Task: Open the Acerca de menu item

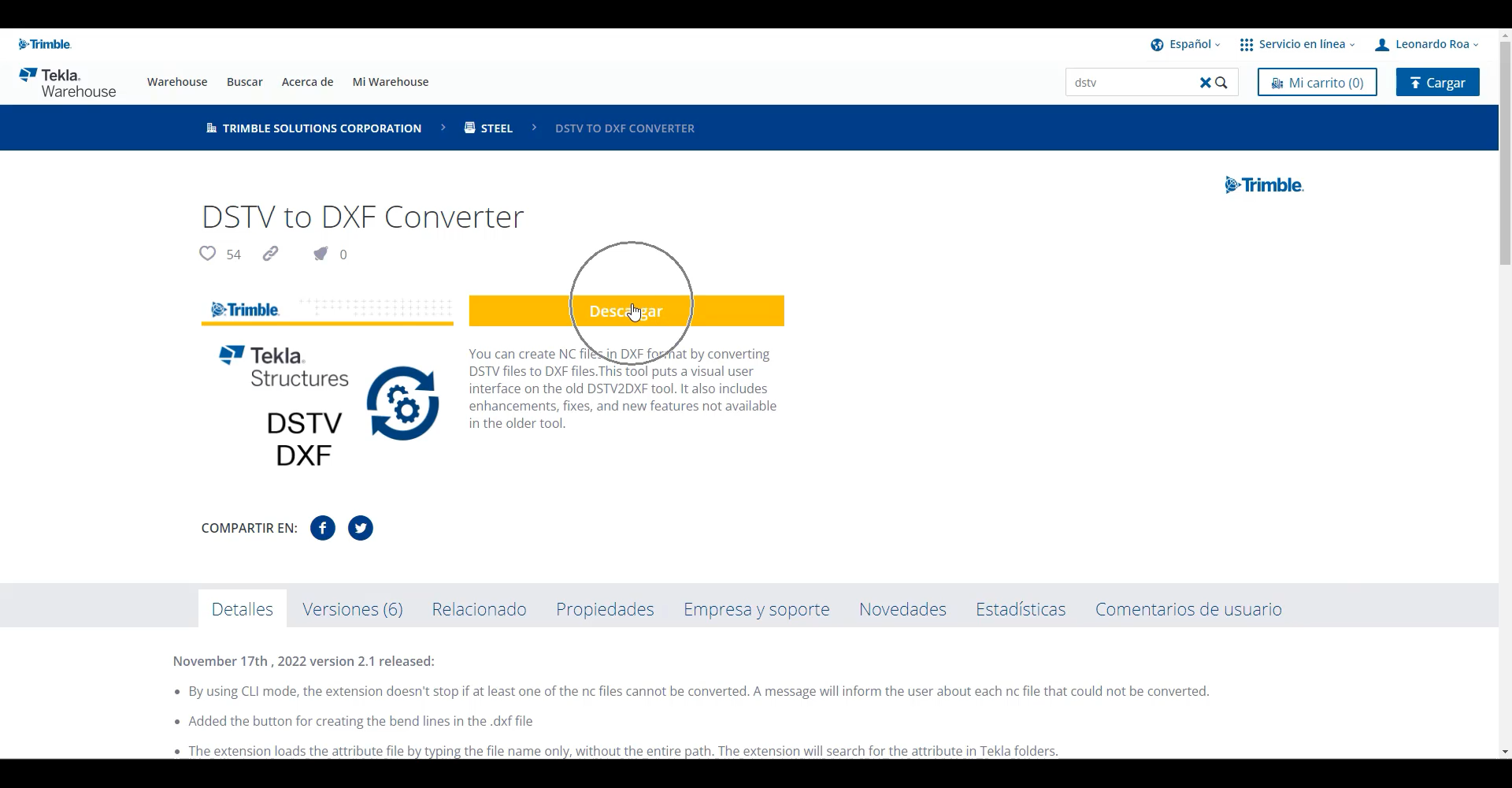Action: coord(308,82)
